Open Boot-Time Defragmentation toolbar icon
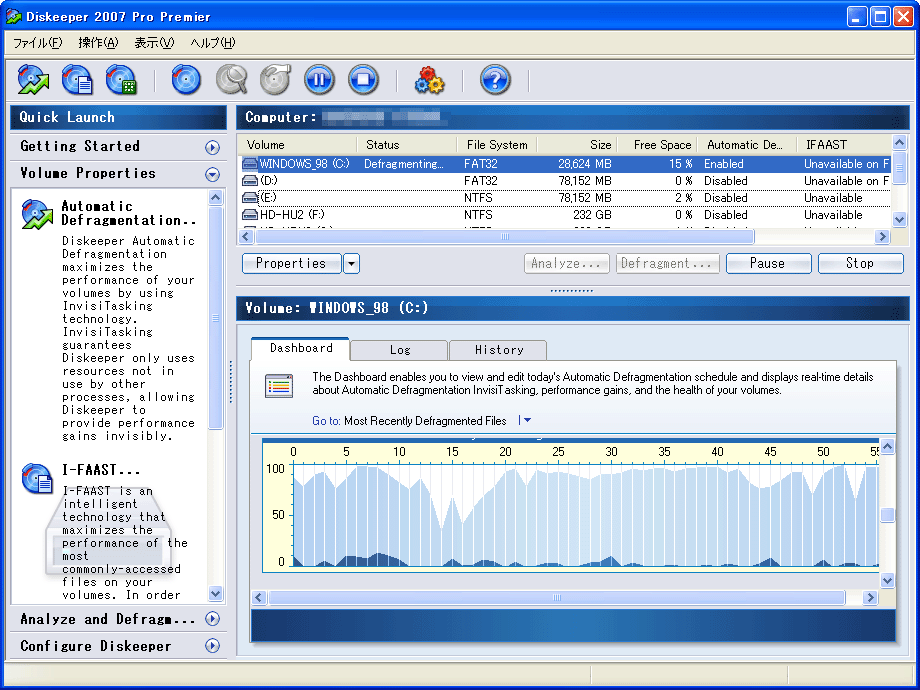The width and height of the screenshot is (920, 690). (x=121, y=79)
